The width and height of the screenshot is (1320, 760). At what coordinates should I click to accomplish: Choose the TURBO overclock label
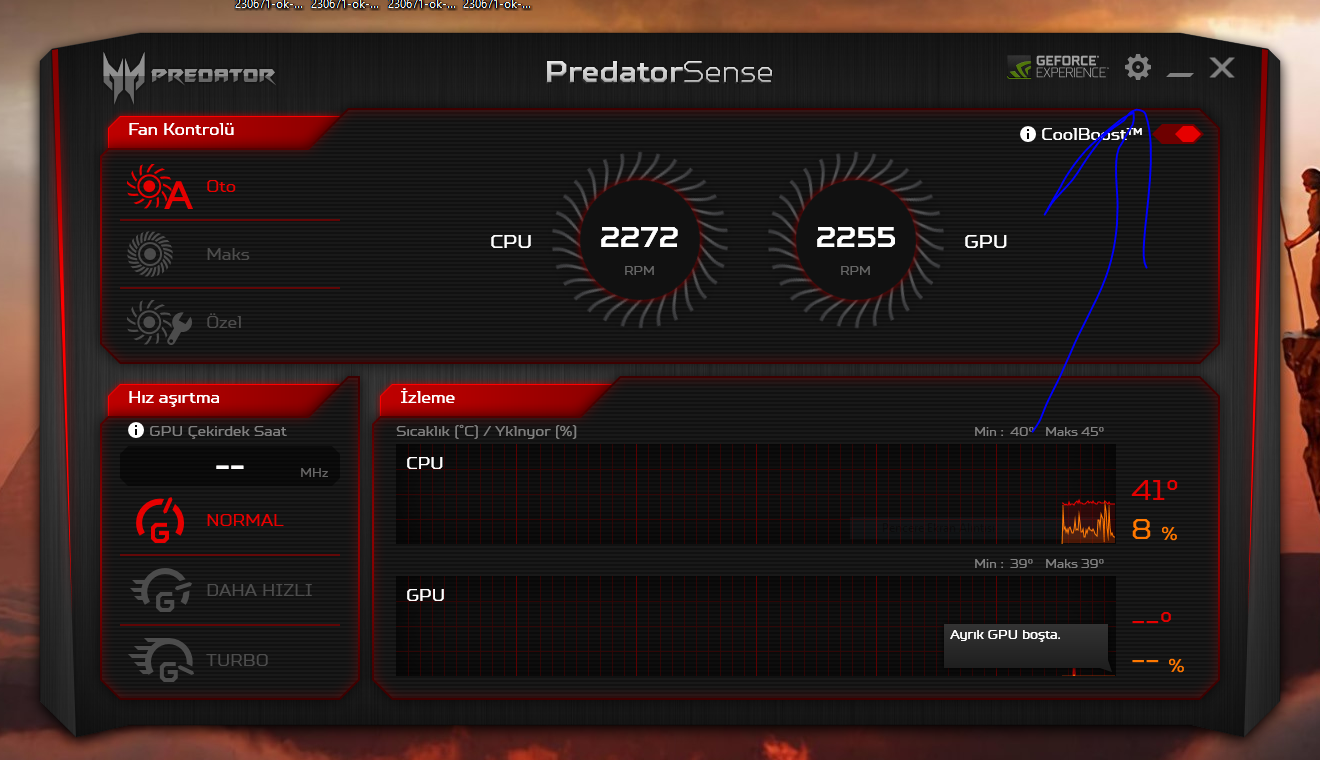click(x=237, y=660)
